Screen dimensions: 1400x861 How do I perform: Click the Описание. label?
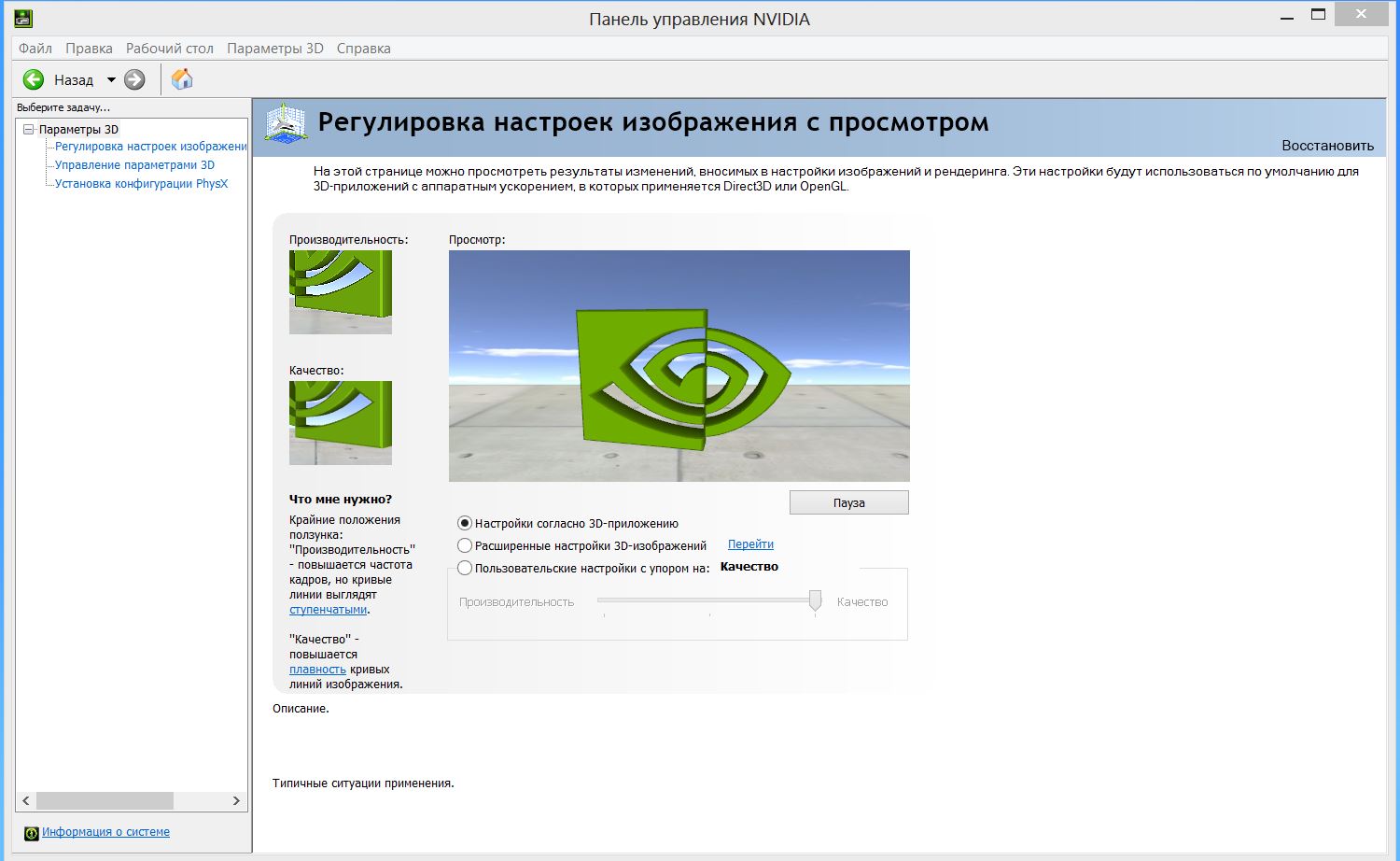tap(301, 709)
